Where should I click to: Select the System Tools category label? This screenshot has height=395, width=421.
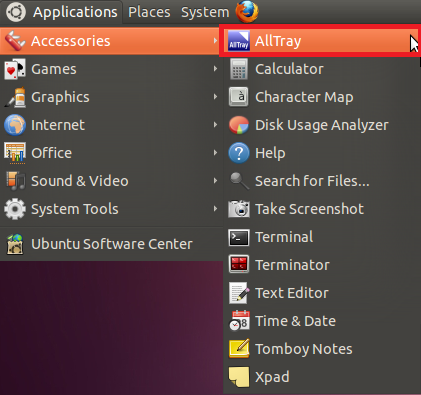75,210
